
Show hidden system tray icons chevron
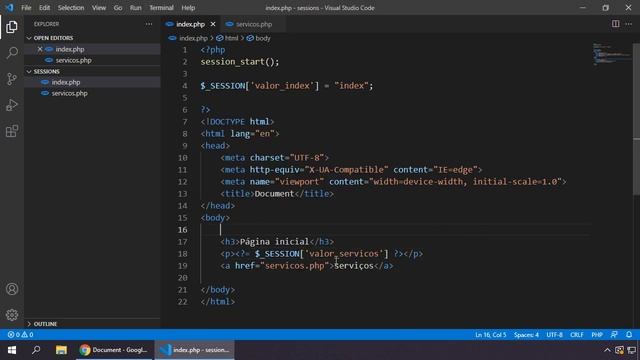(x=607, y=350)
